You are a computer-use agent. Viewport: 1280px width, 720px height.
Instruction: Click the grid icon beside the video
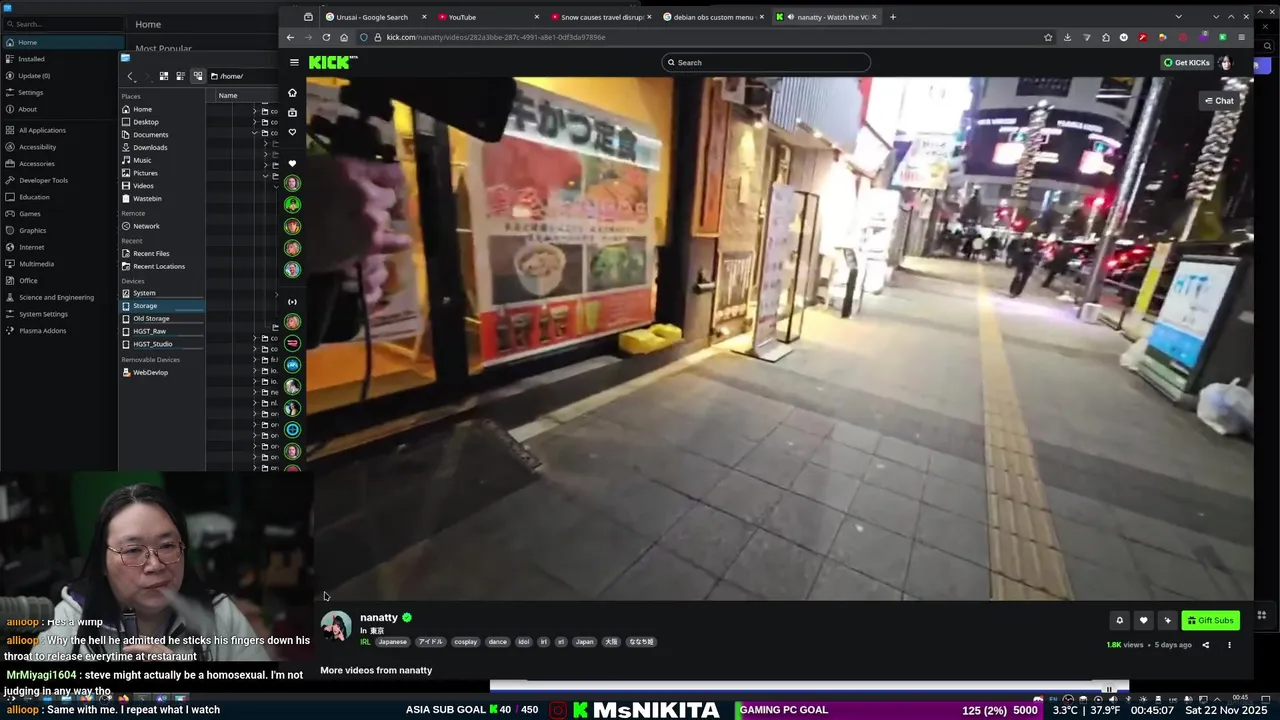(x=1261, y=615)
